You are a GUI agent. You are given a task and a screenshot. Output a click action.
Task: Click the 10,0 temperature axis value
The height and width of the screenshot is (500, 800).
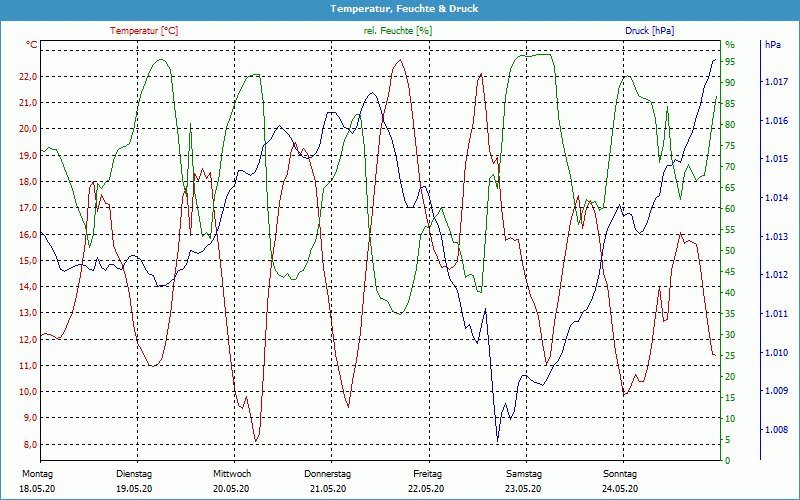28,392
